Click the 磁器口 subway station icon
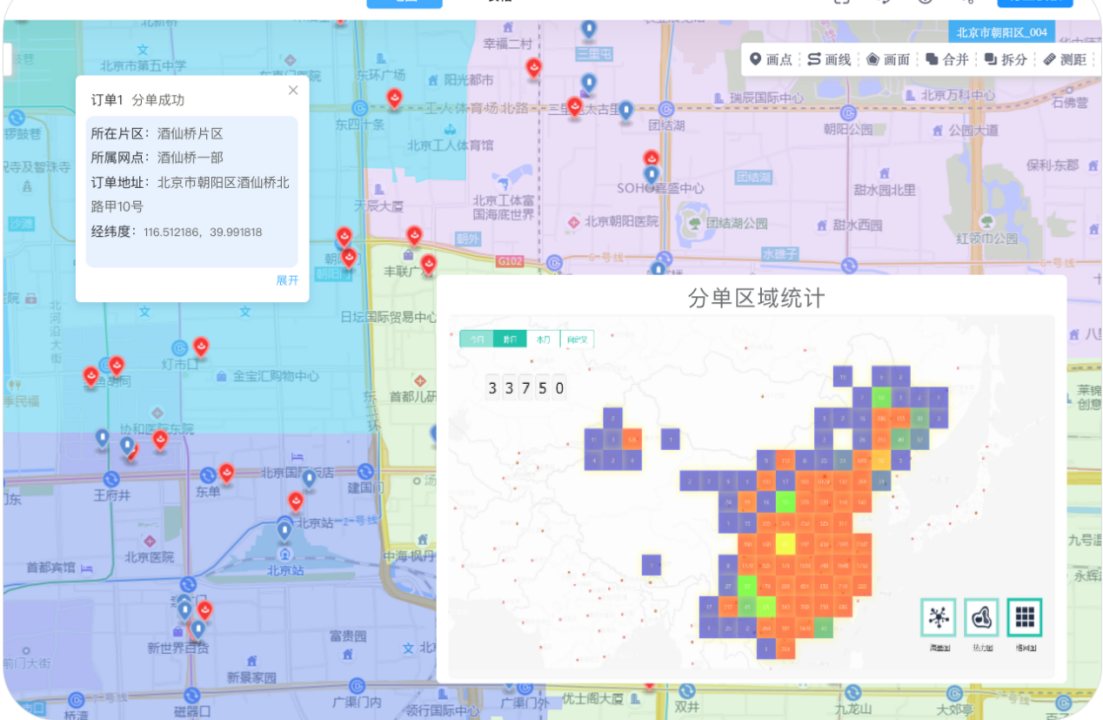The height and width of the screenshot is (720, 1103). (191, 696)
